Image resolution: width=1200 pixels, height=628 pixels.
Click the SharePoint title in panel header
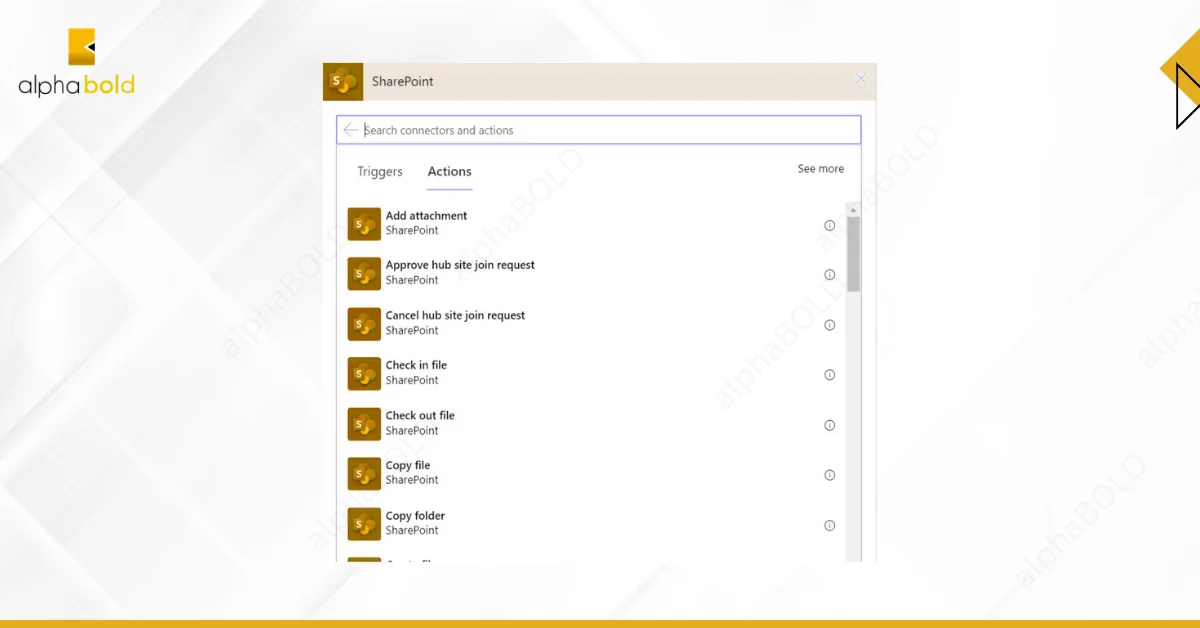click(x=402, y=82)
